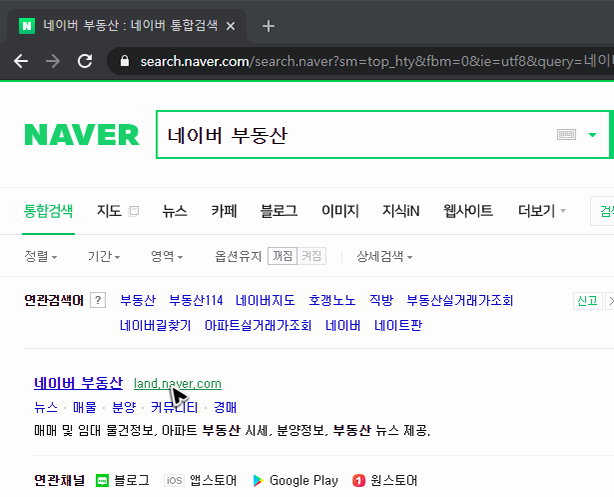Viewport: 614px width, 497px height.
Task: Click the 원스토어 link text
Action: (394, 481)
